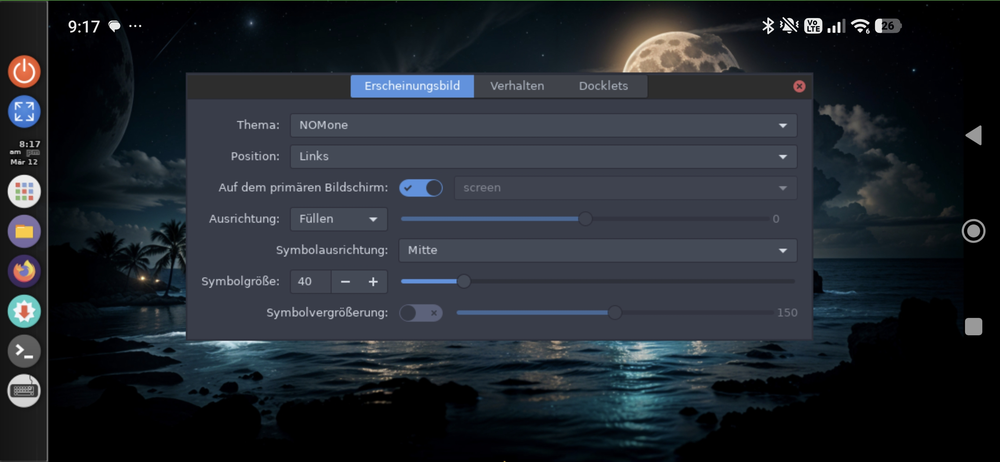
Task: Open the Thema dropdown showing NOMone
Action: (x=543, y=125)
